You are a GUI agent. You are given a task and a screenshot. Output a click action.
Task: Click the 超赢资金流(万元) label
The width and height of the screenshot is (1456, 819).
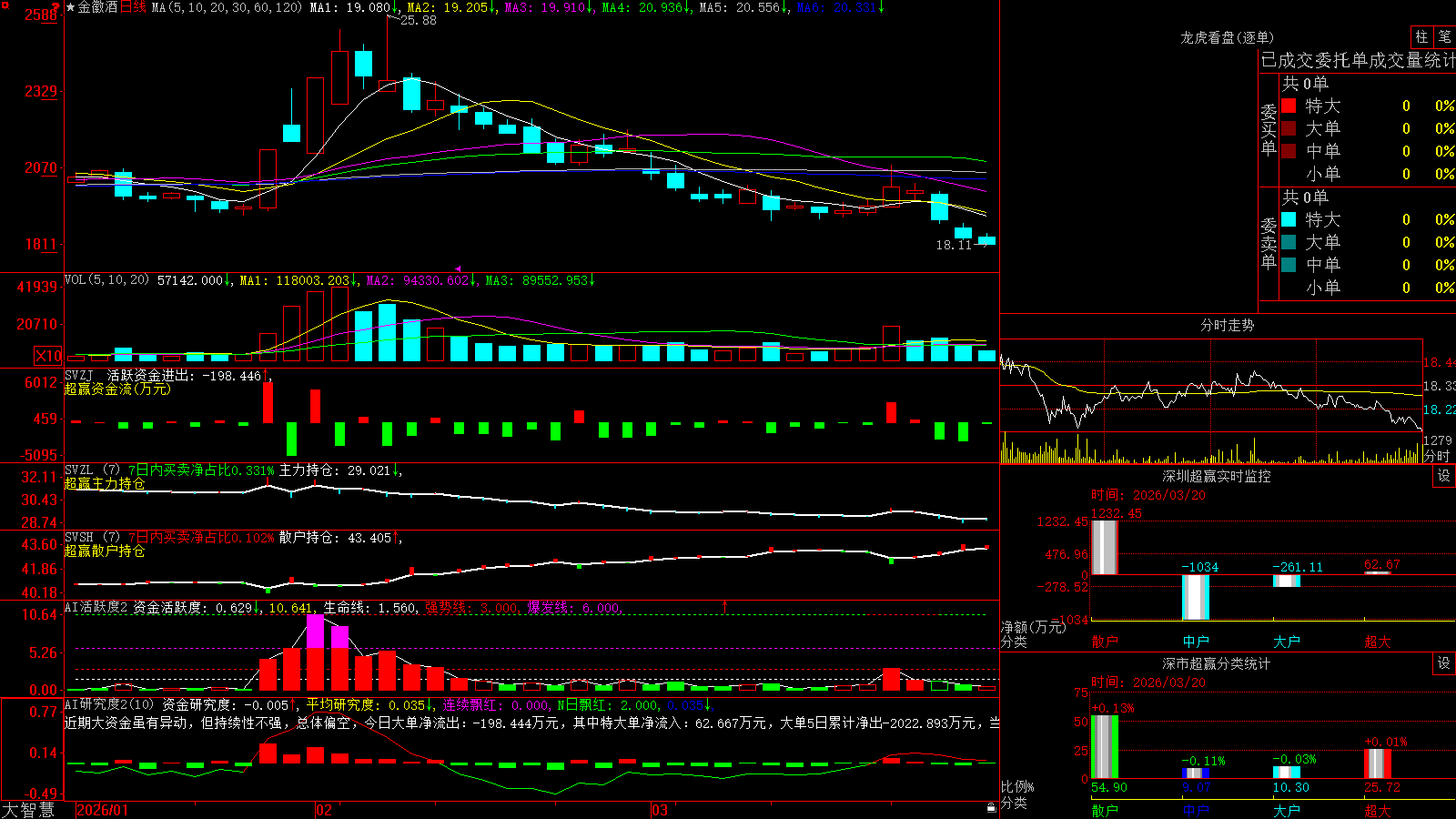click(x=117, y=389)
